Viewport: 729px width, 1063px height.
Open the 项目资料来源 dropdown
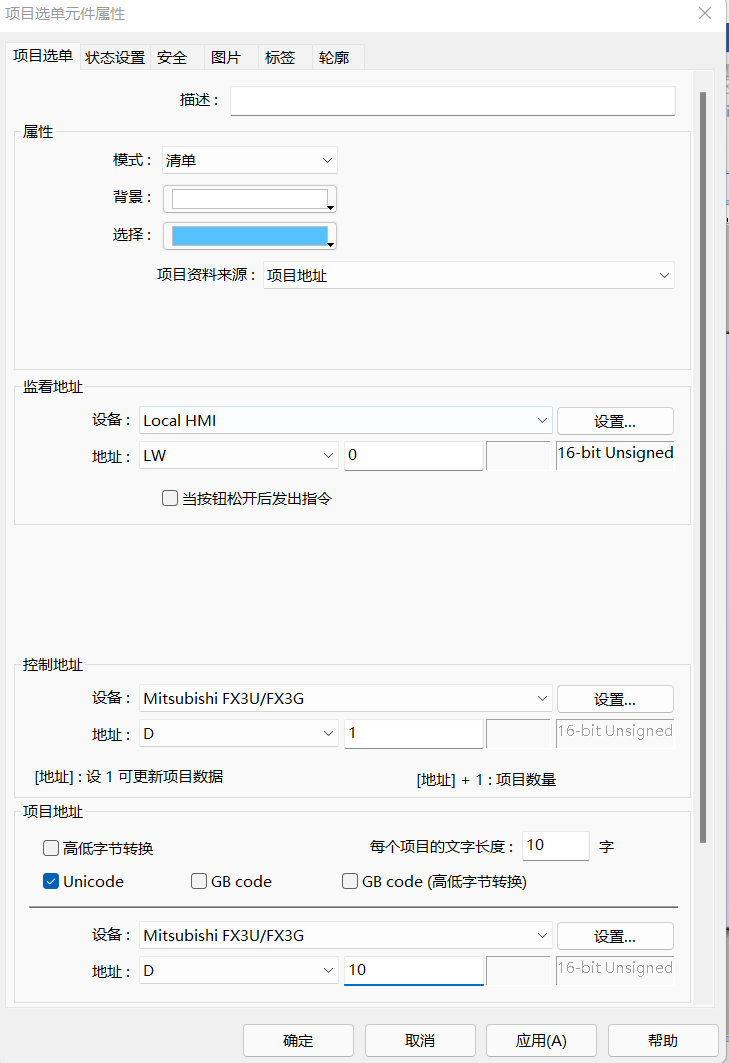[468, 275]
